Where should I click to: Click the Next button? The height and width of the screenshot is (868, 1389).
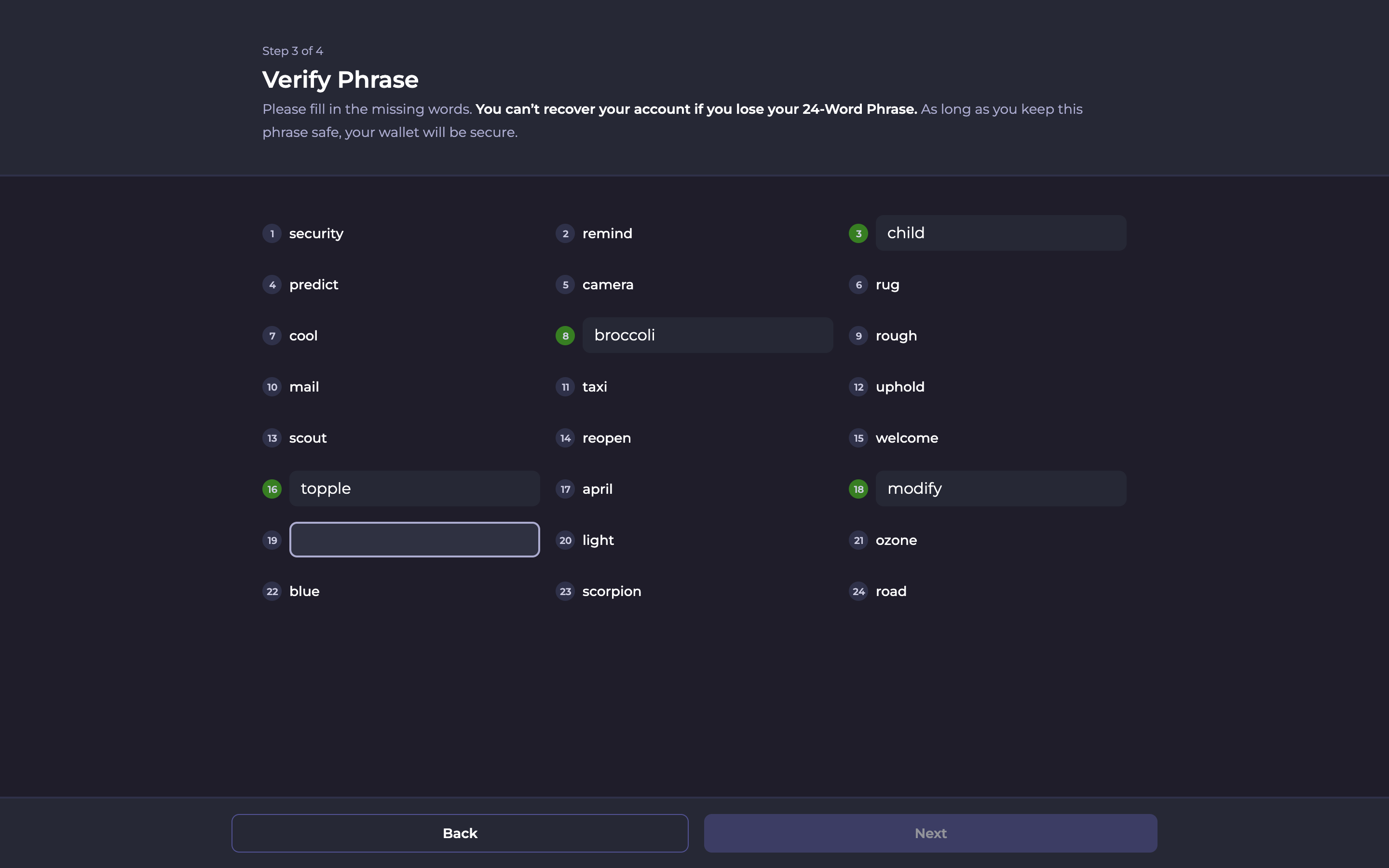point(930,833)
